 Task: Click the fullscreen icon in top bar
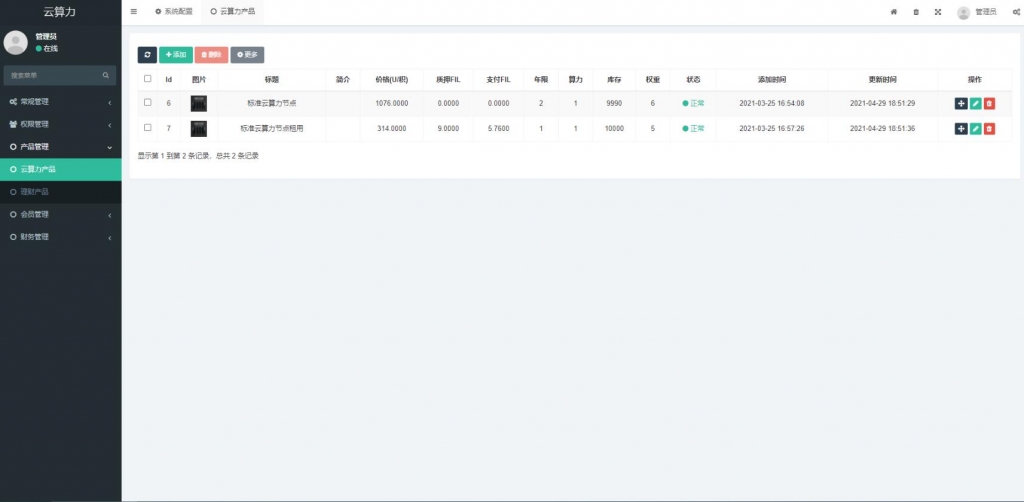click(937, 12)
